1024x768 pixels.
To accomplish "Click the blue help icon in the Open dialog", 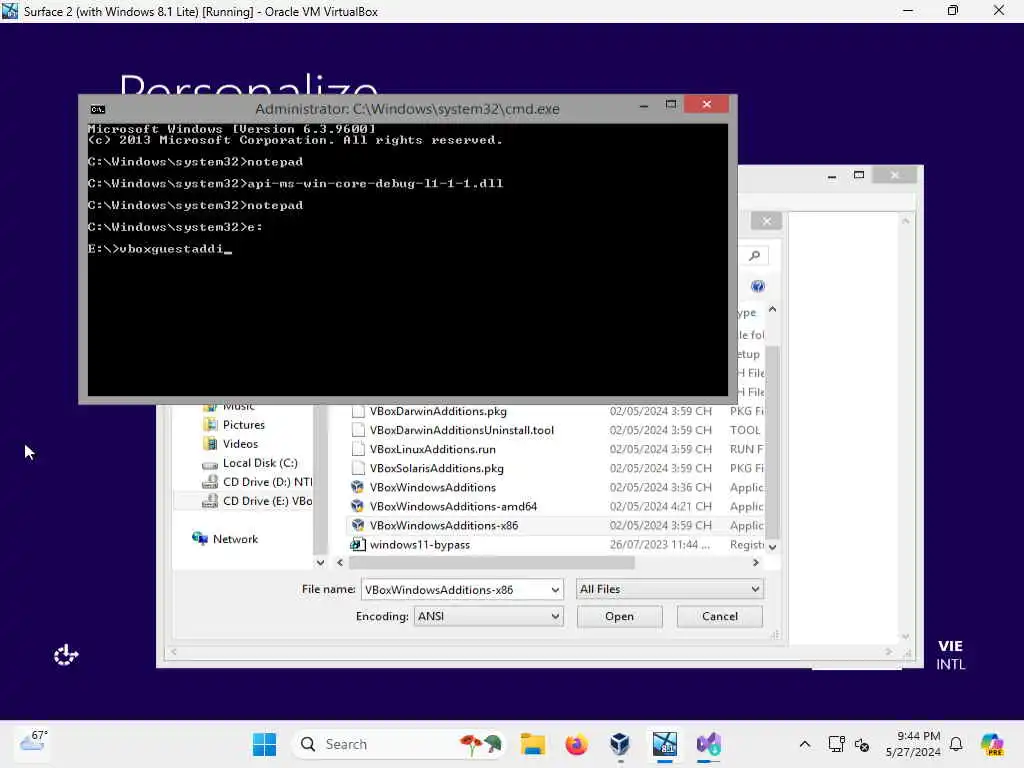I will click(758, 286).
